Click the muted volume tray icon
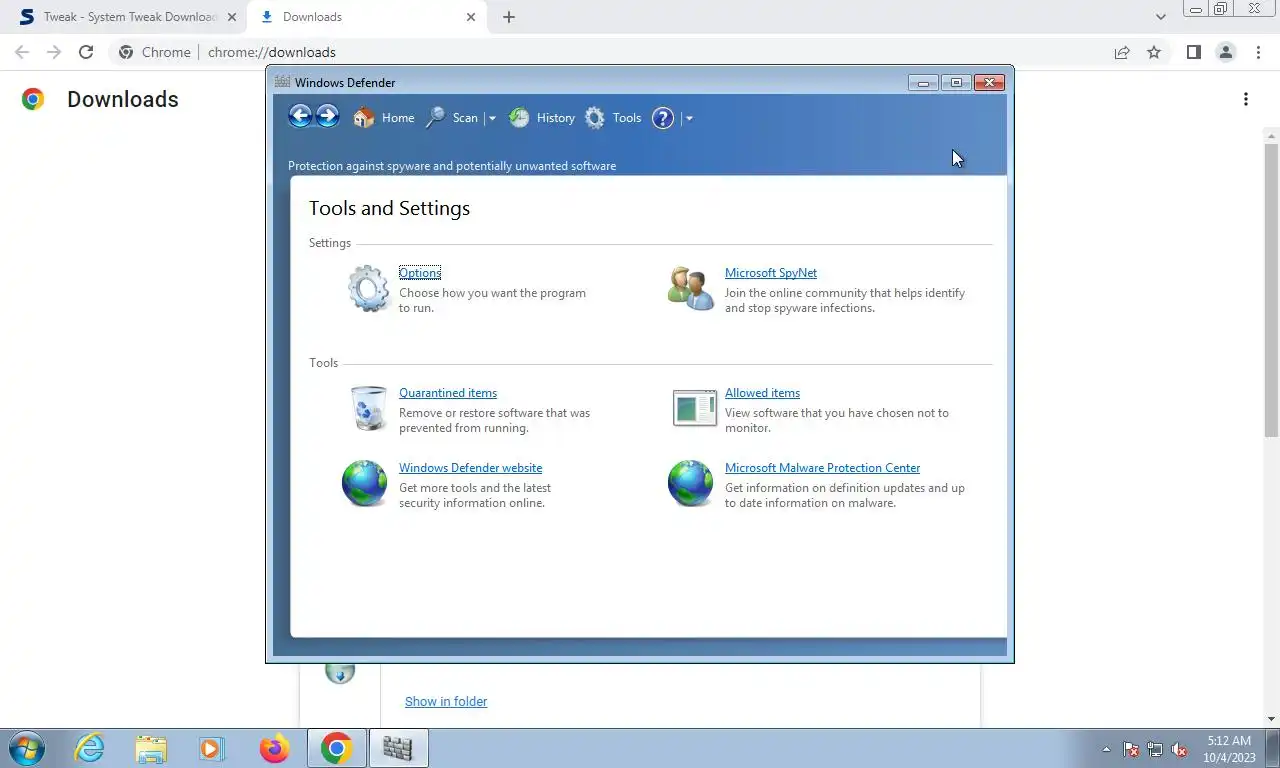1280x768 pixels. [x=1179, y=749]
